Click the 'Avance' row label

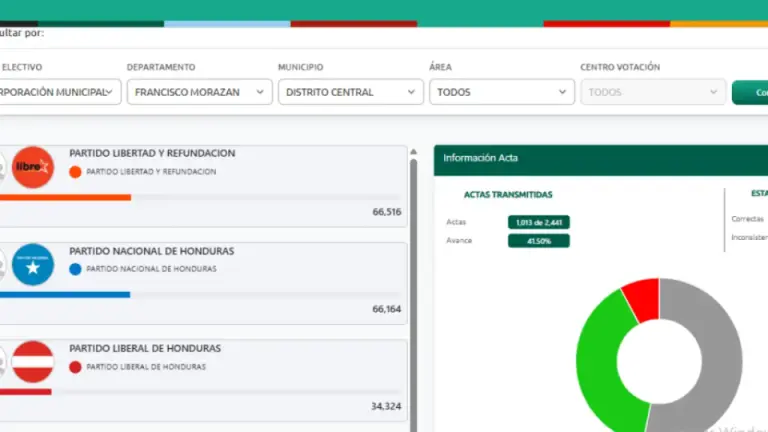pos(459,240)
